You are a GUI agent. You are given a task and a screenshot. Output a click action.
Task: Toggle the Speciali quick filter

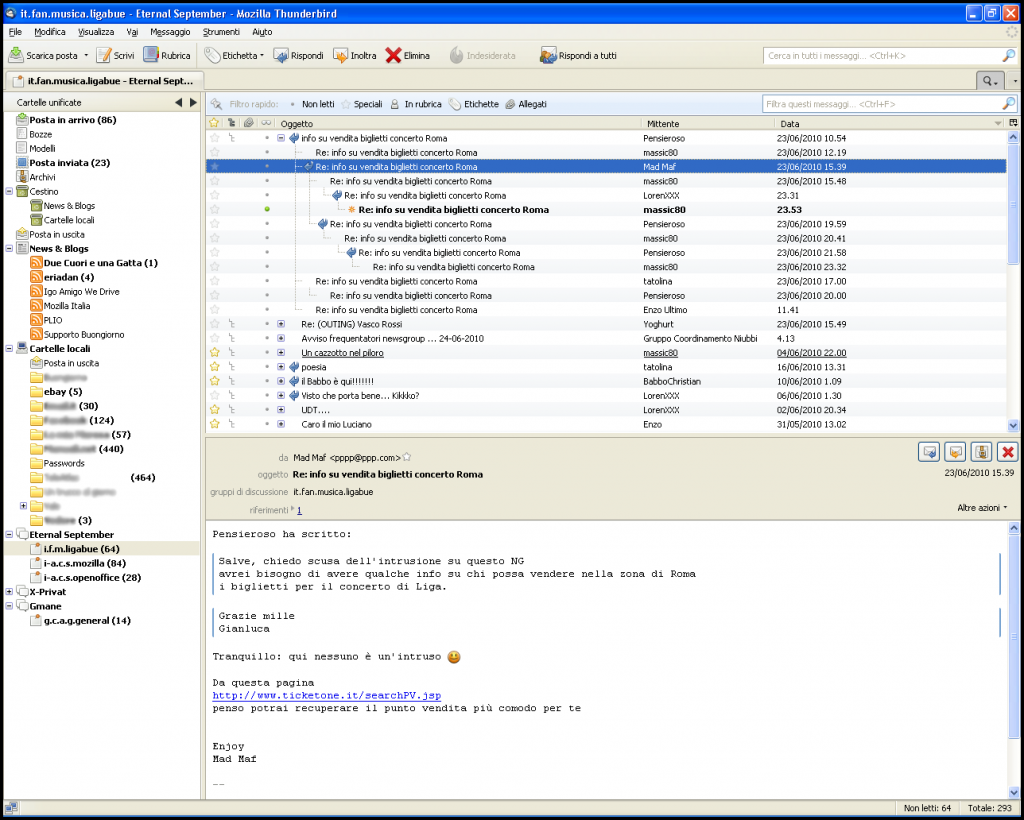[x=362, y=104]
